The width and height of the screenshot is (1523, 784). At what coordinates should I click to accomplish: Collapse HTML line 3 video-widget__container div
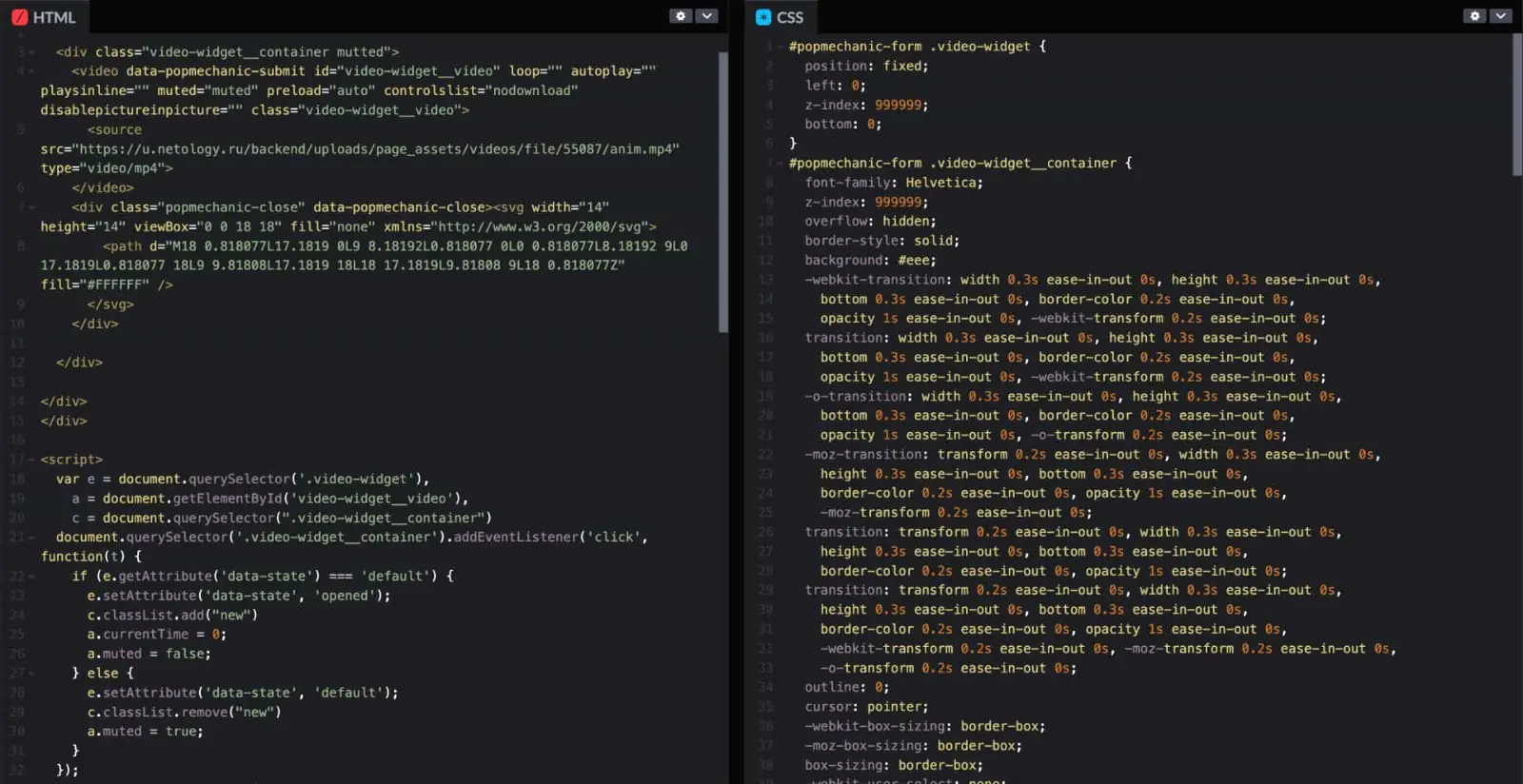click(x=31, y=52)
